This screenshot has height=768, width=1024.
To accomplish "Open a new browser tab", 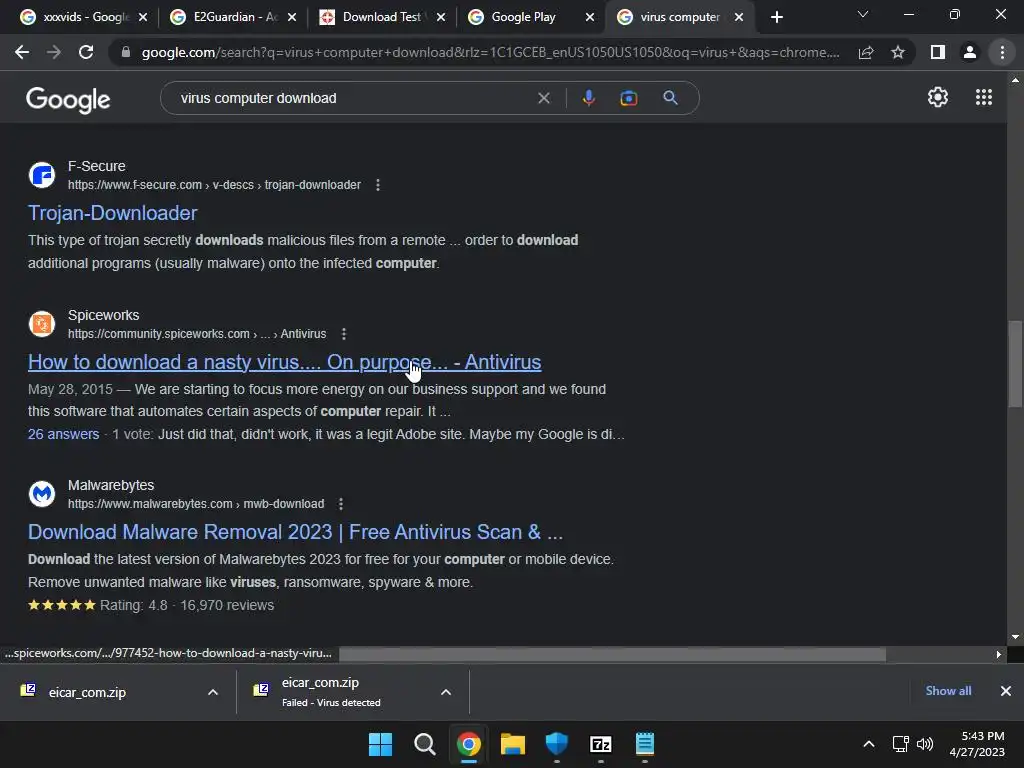I will click(776, 17).
